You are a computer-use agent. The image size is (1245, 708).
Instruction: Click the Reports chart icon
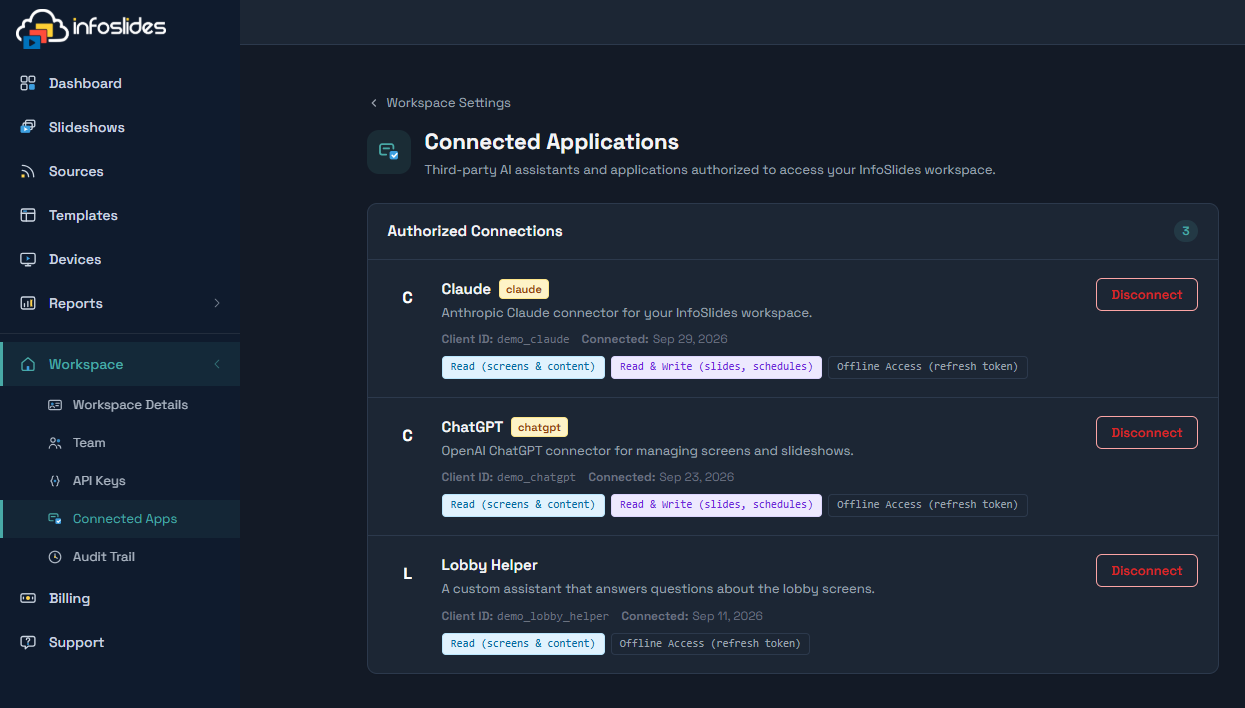[28, 303]
